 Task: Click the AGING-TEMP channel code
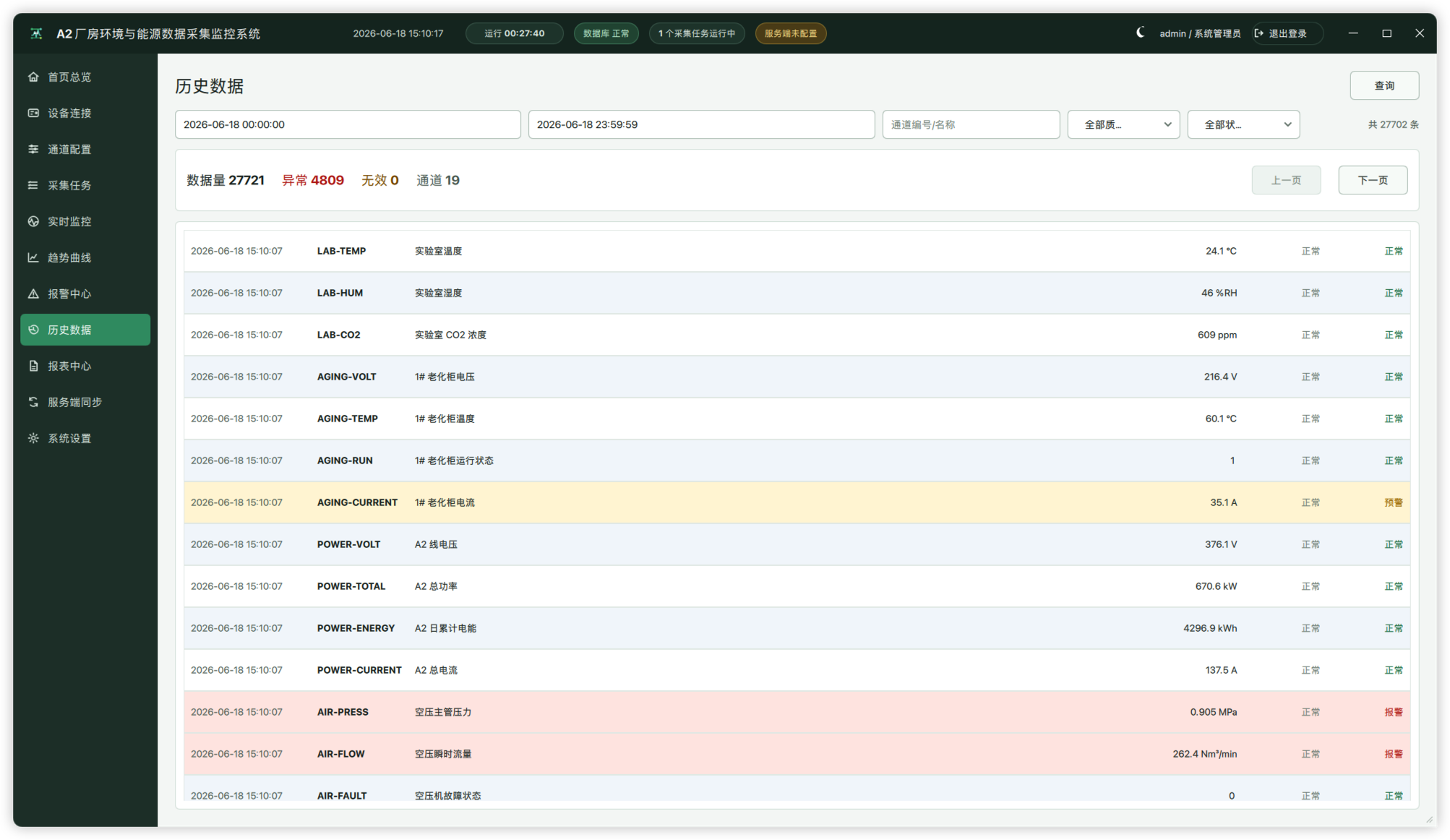[347, 419]
